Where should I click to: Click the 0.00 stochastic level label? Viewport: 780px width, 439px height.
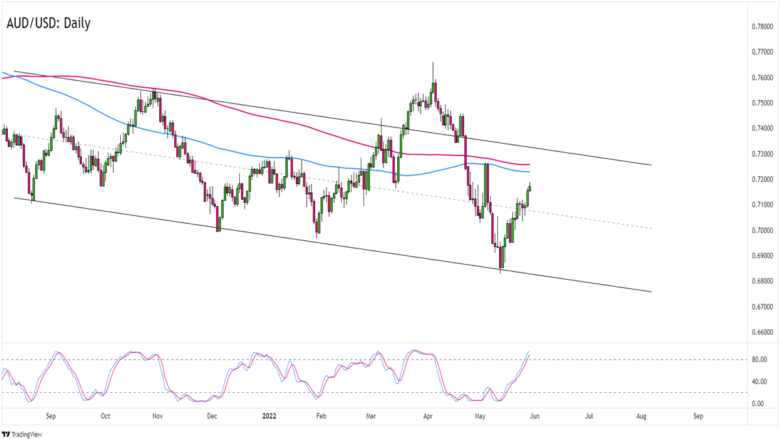click(758, 404)
